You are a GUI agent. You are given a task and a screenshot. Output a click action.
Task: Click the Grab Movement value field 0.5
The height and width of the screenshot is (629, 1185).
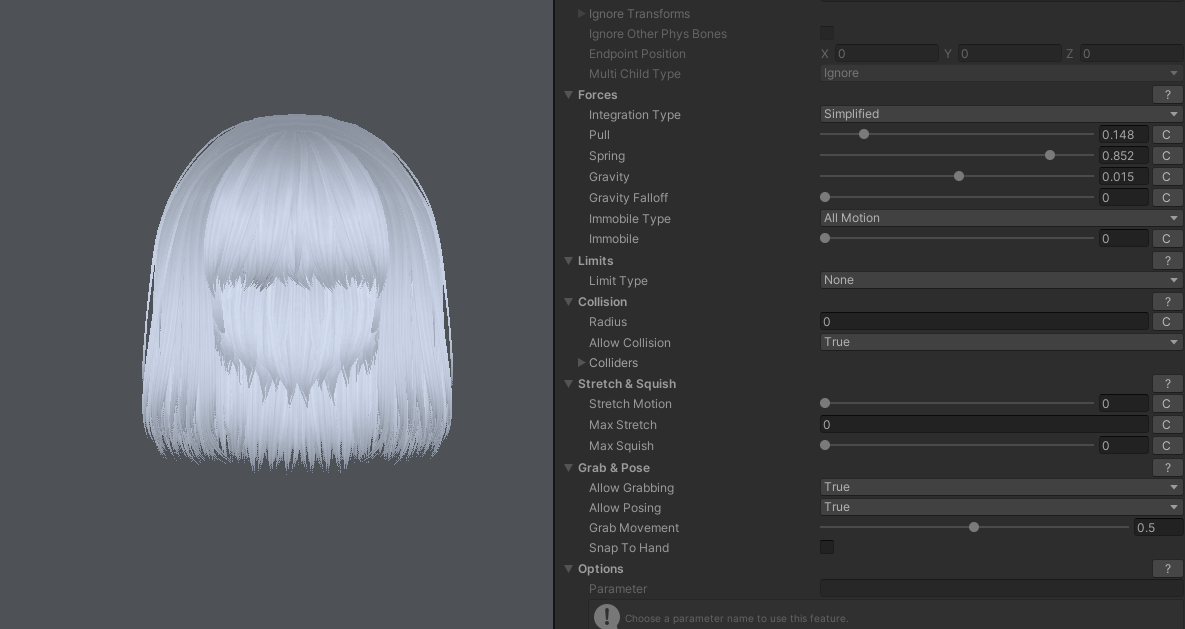pos(1159,528)
